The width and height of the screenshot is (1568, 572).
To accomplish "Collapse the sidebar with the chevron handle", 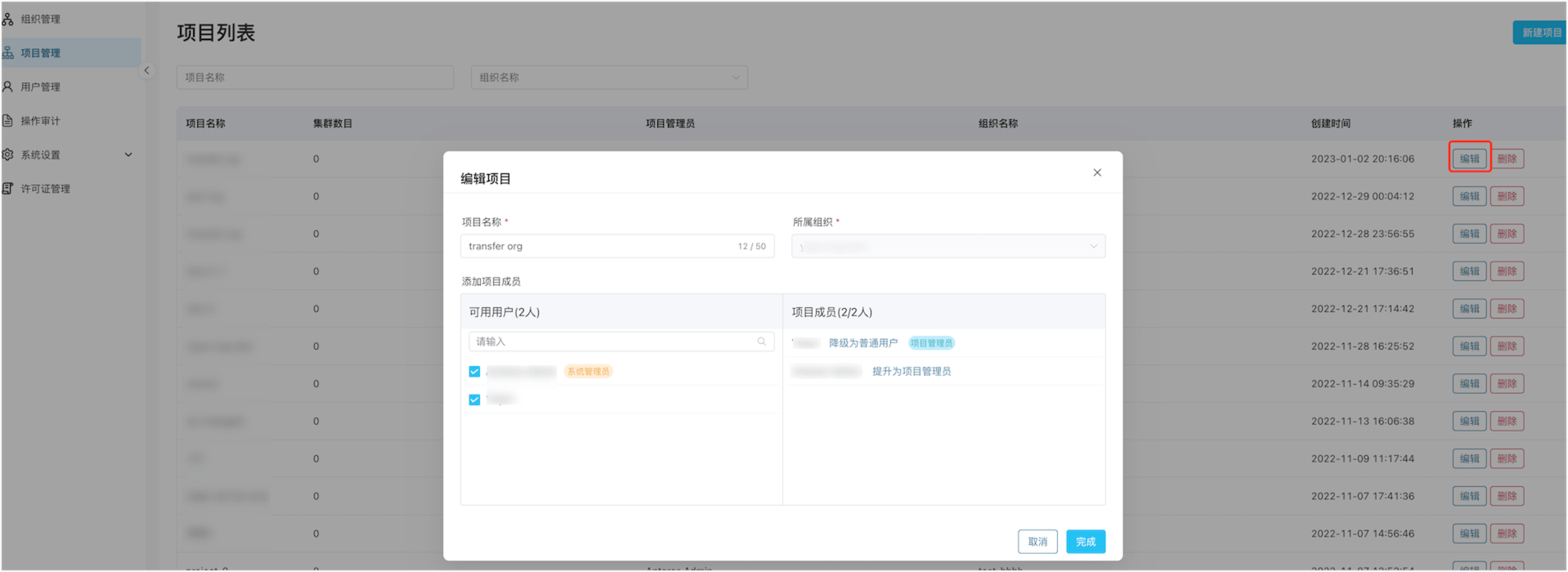I will (x=147, y=70).
